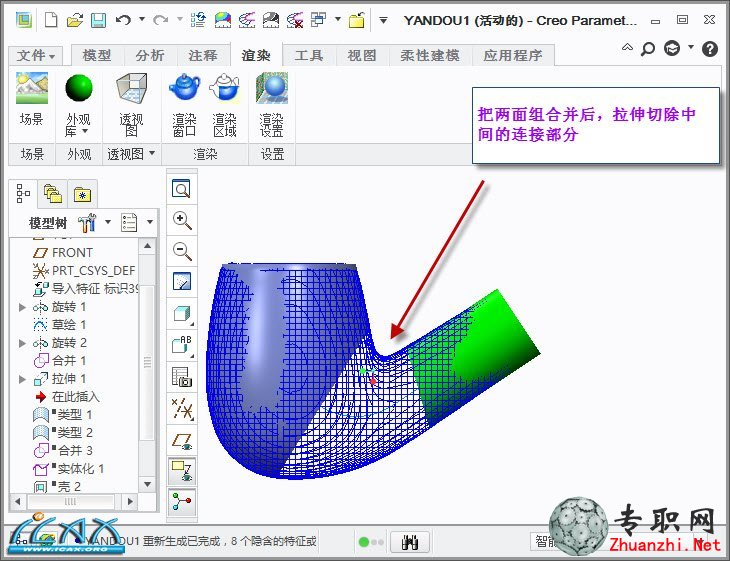Select PRT_CSYS_DEF in the model tree
730x561 pixels.
[84, 270]
